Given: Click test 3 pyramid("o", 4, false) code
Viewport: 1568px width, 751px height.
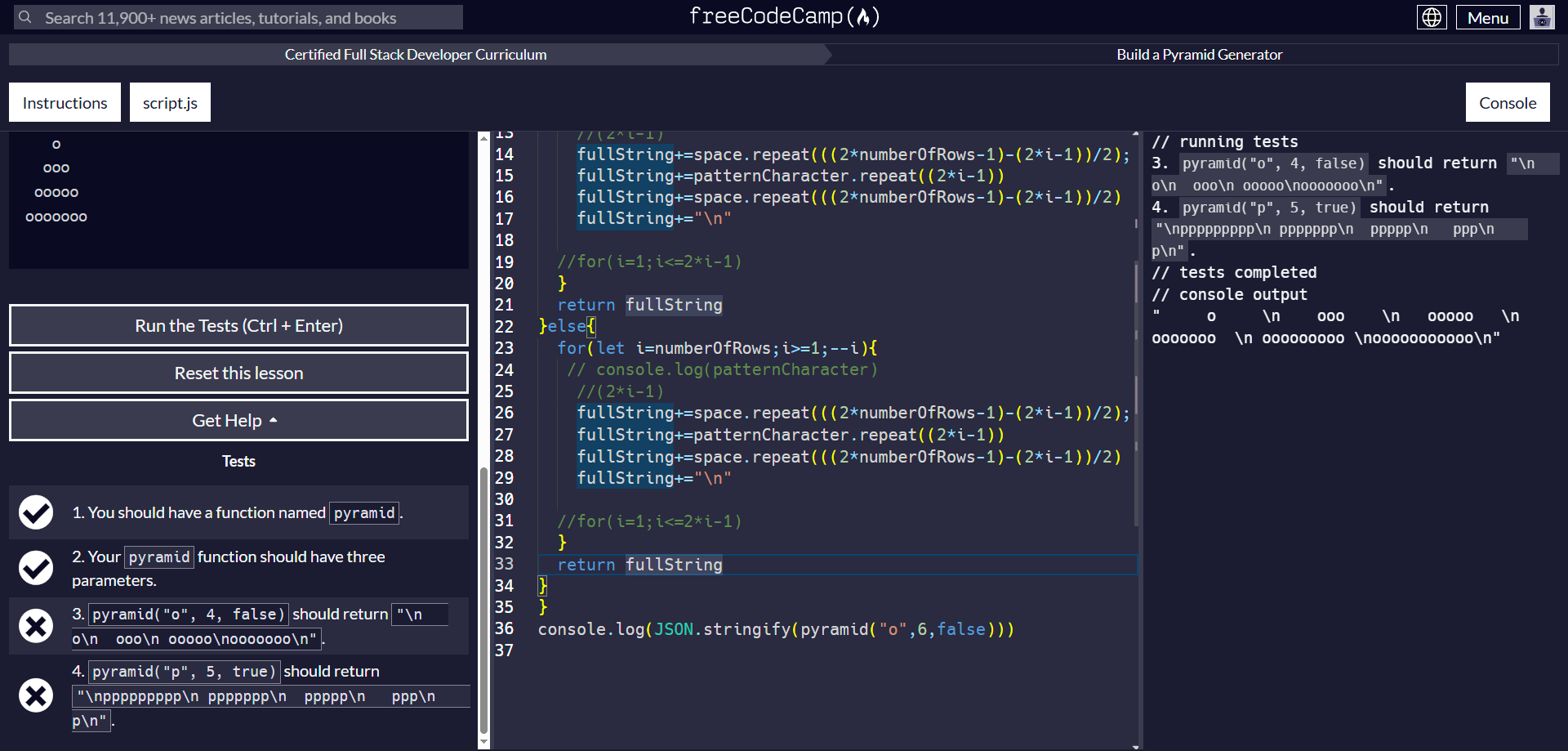Looking at the screenshot, I should 188,615.
